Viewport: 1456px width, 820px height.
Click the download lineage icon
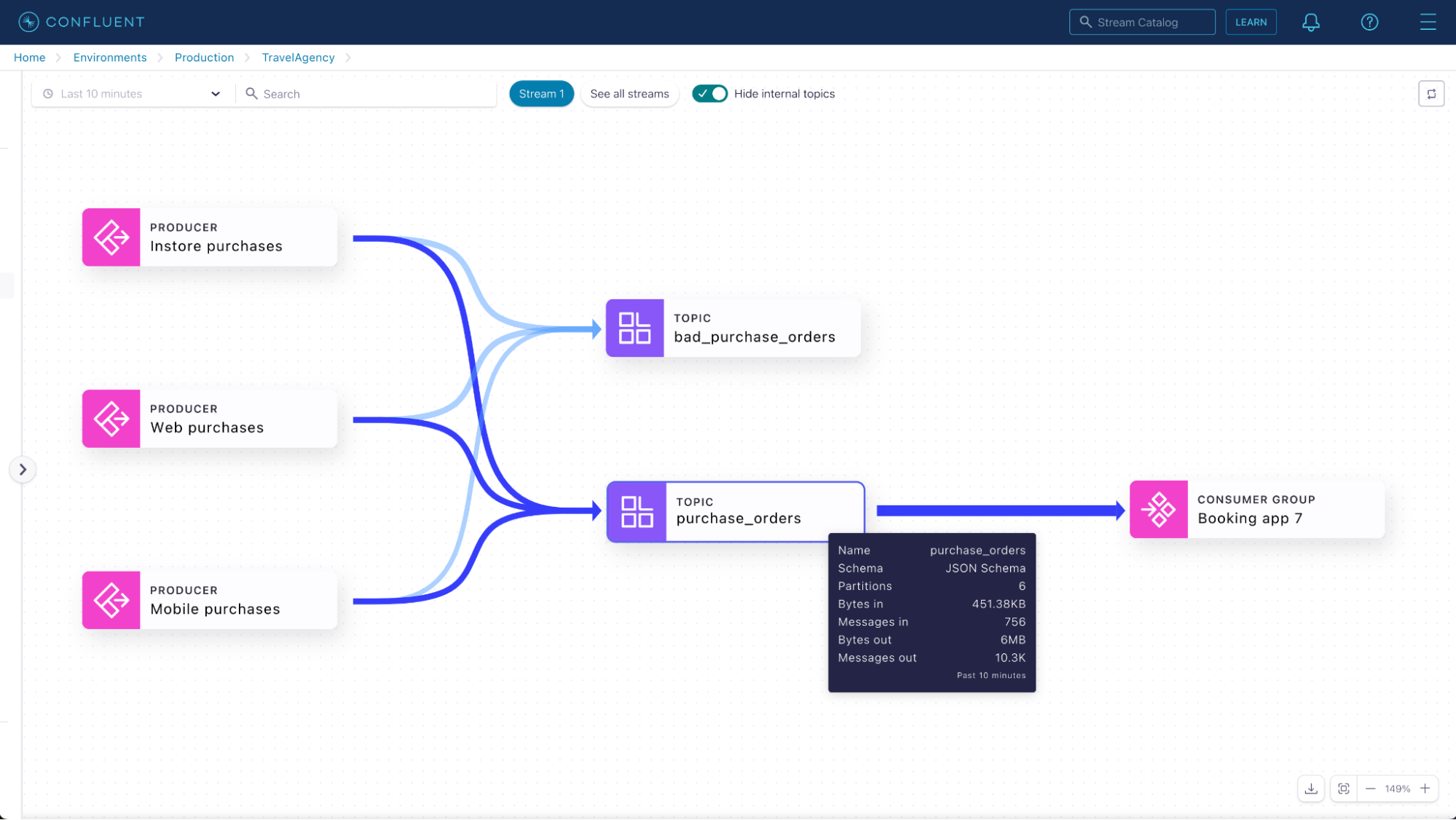[1311, 789]
